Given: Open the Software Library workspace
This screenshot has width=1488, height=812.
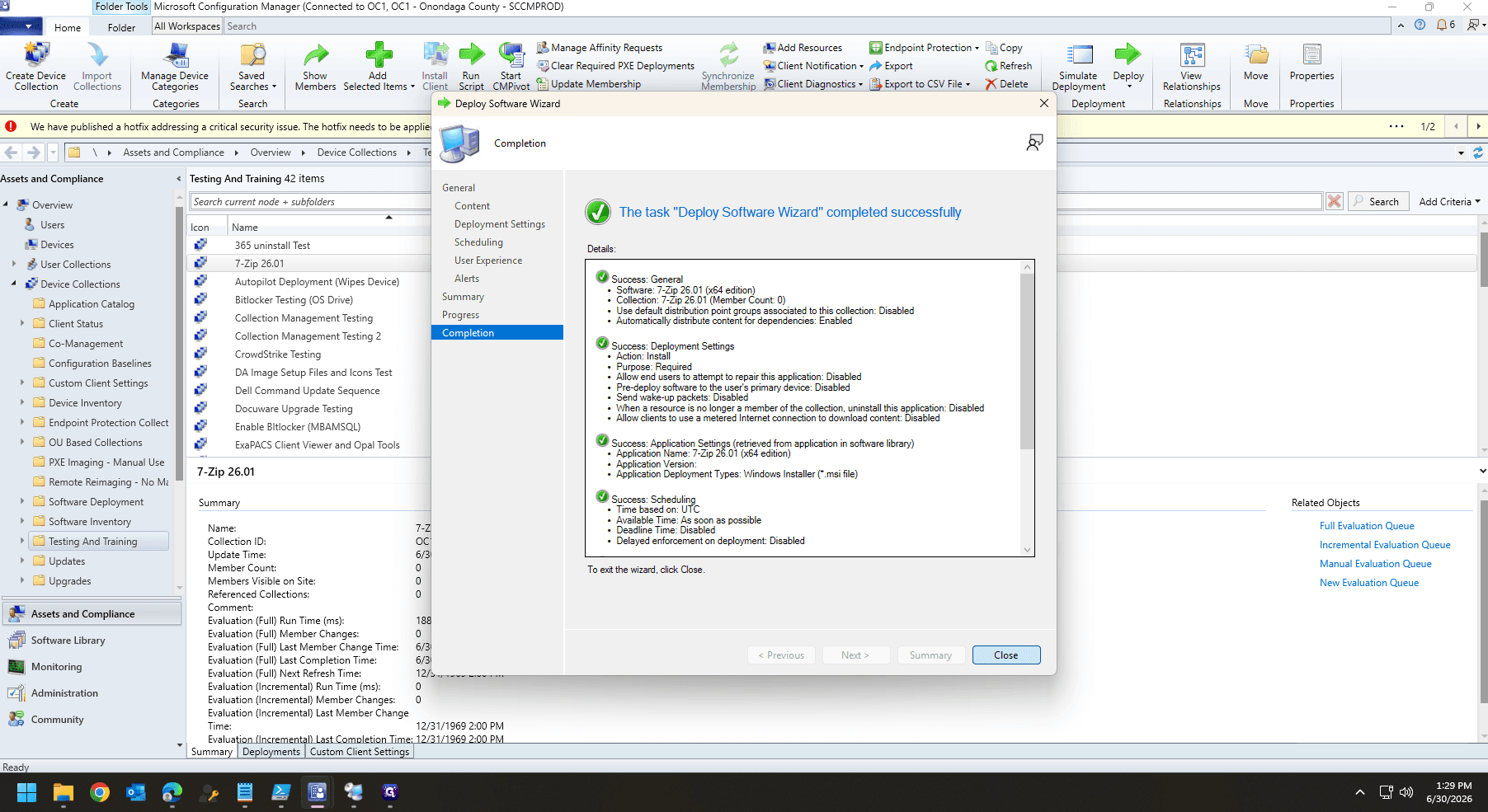Looking at the screenshot, I should coord(68,641).
